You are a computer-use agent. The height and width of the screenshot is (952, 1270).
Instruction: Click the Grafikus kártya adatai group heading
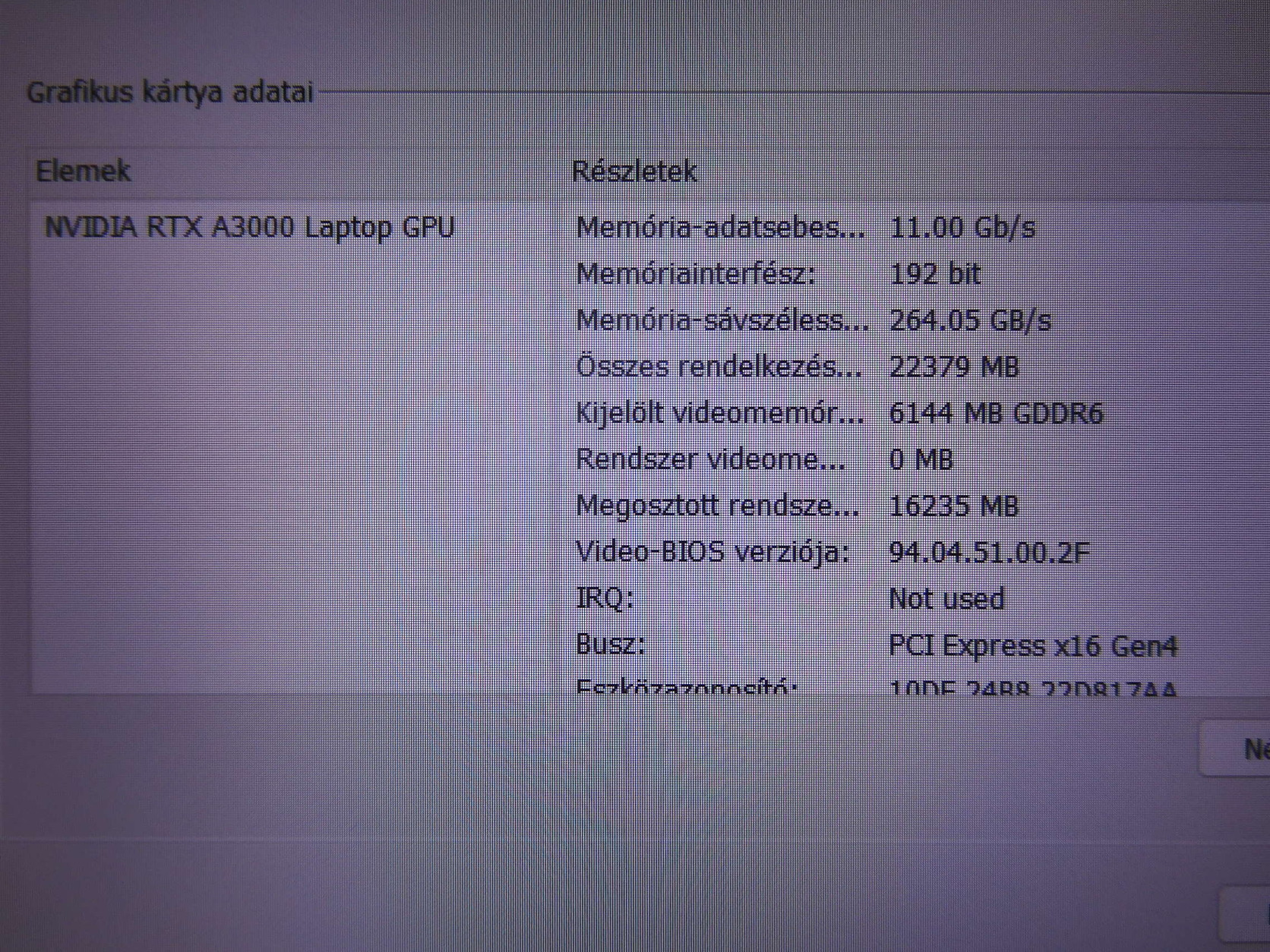[x=170, y=93]
